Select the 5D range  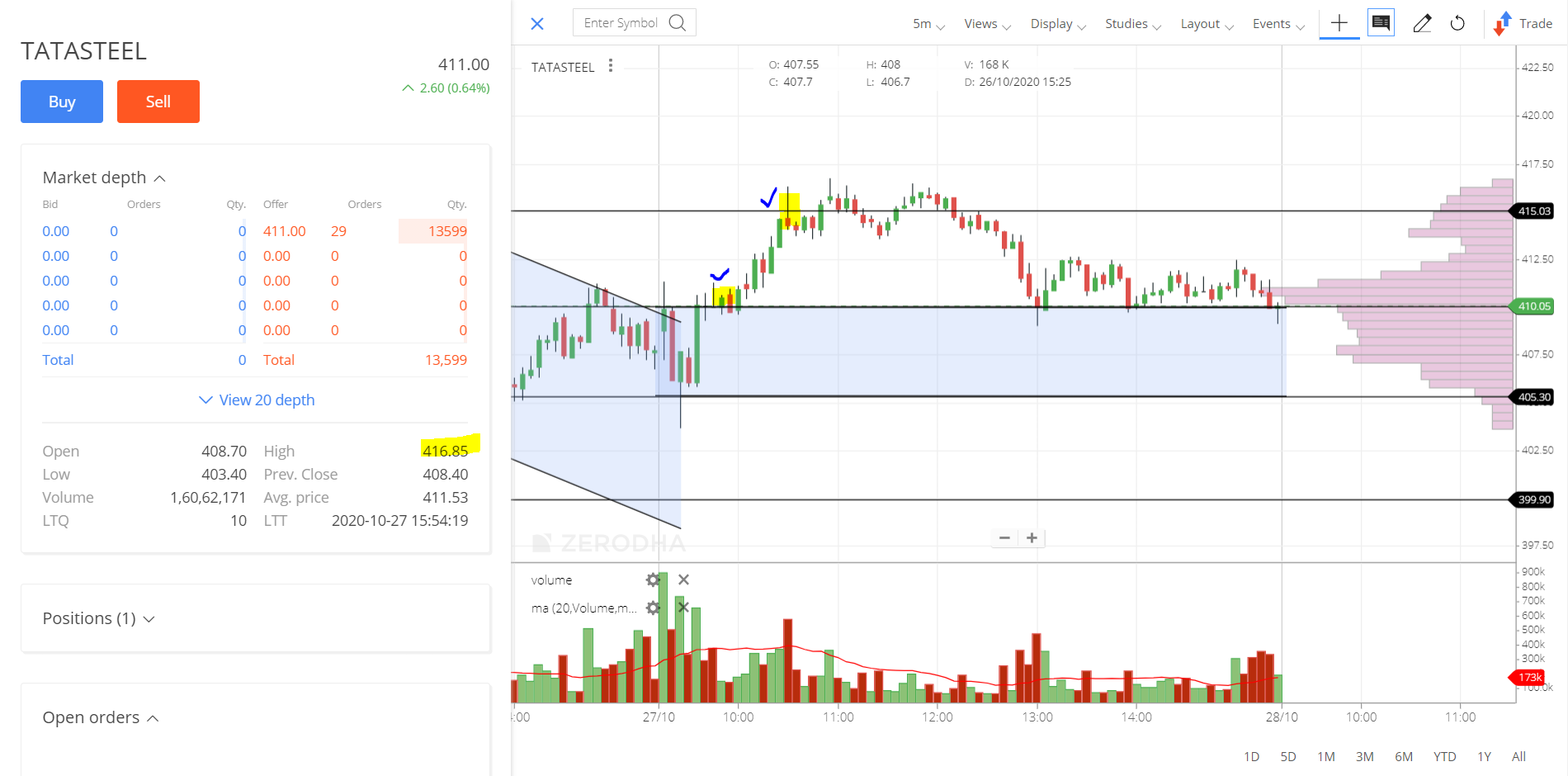pyautogui.click(x=1288, y=756)
